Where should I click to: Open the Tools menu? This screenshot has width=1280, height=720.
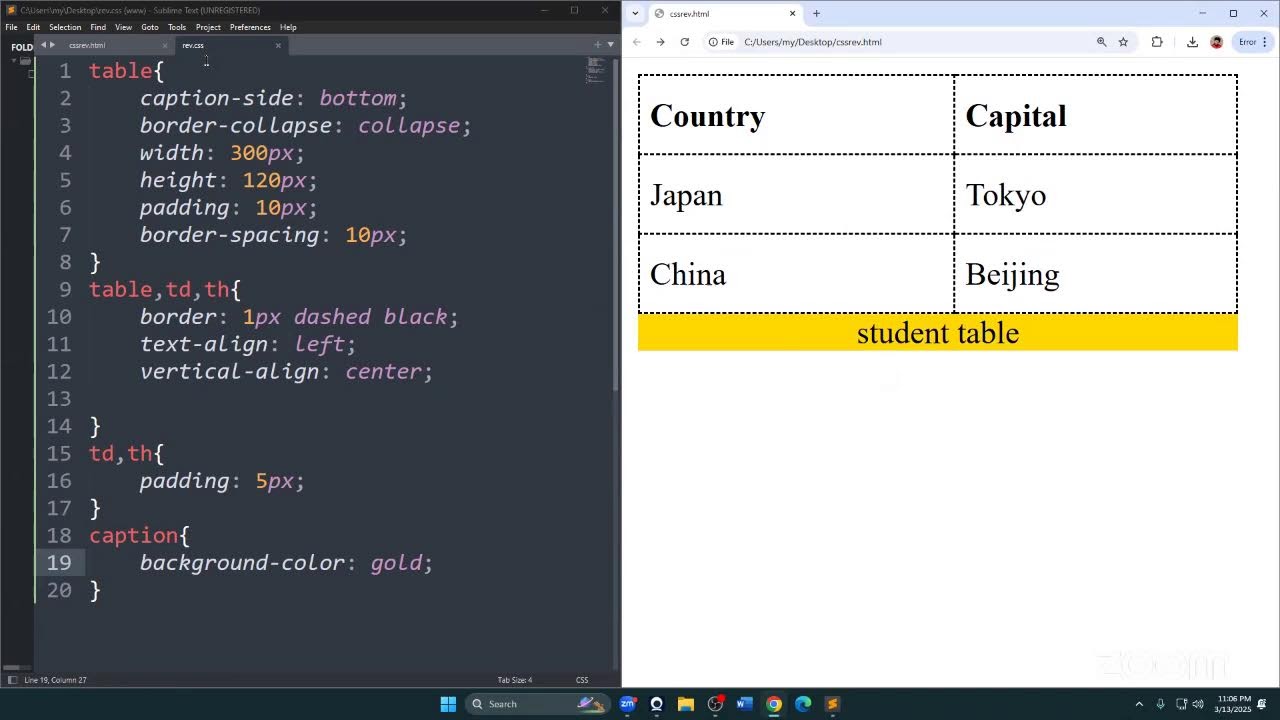(177, 27)
